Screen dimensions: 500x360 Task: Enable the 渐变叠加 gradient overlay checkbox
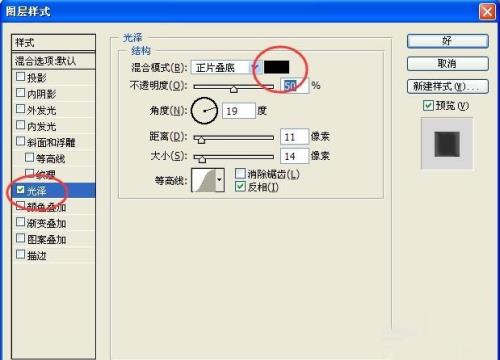(x=20, y=222)
